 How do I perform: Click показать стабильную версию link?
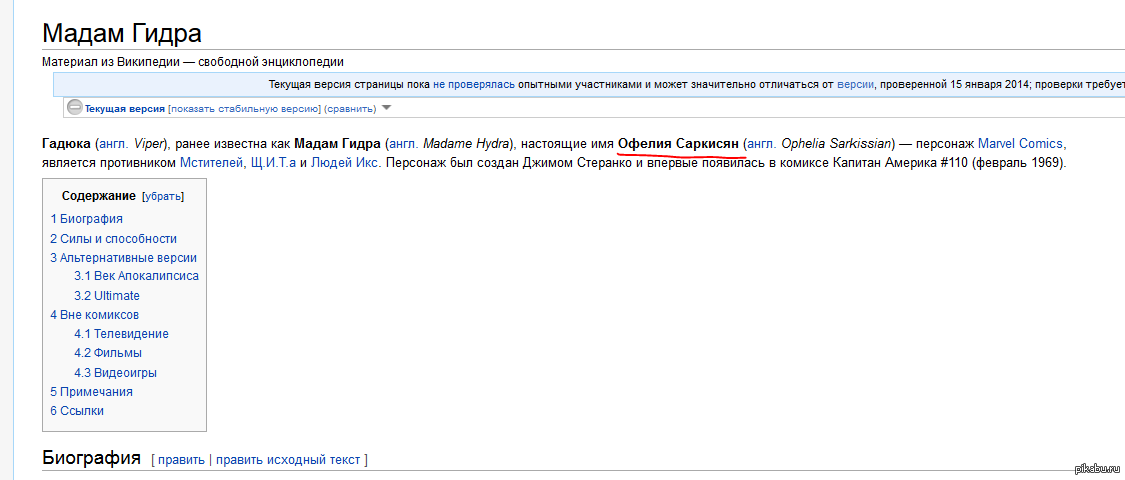click(244, 109)
